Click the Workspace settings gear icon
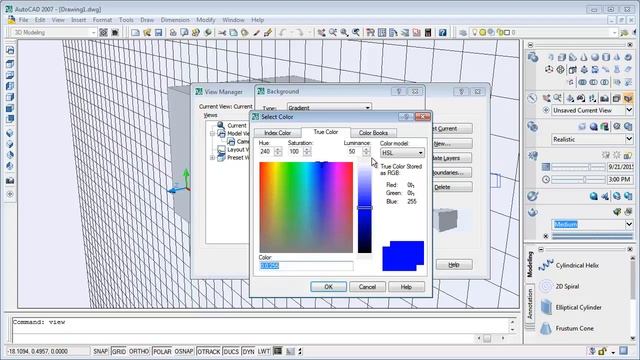The image size is (640, 360). [x=103, y=33]
